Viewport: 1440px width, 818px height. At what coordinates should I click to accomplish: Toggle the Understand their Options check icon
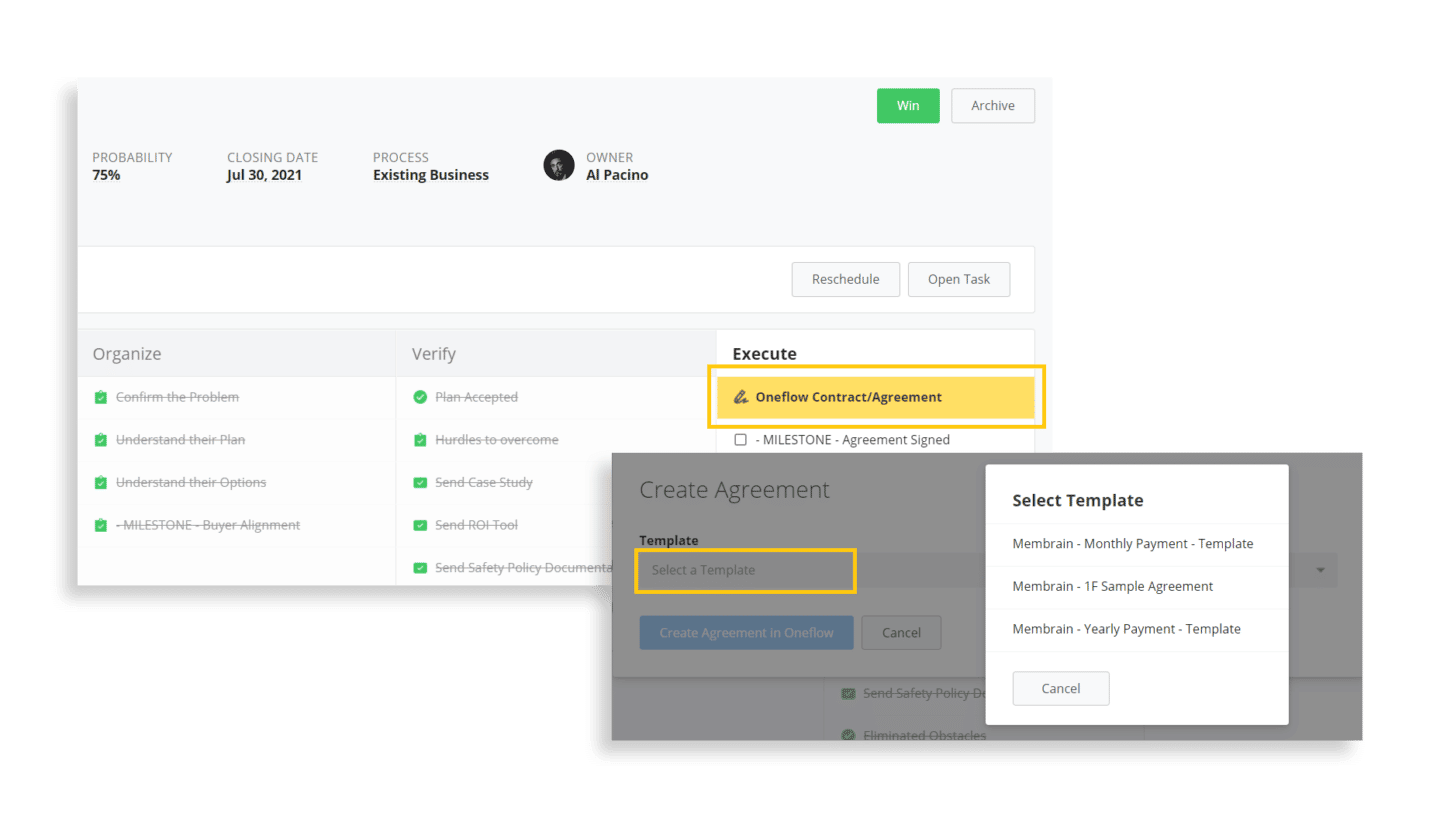coord(100,483)
